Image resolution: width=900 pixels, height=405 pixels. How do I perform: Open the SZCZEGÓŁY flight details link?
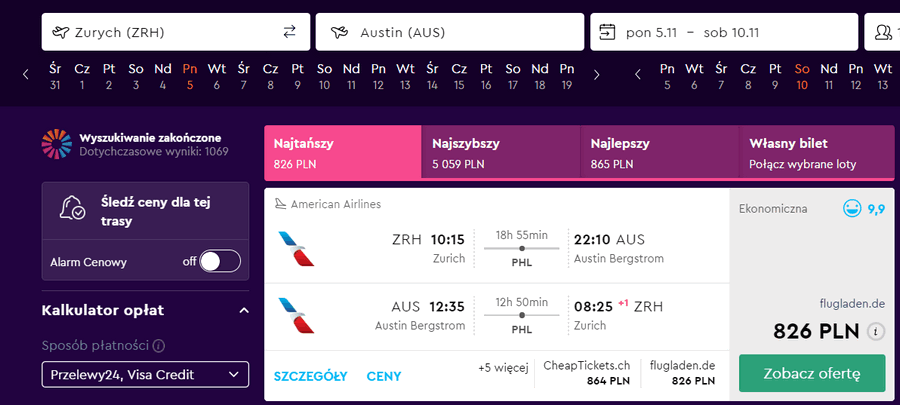pos(311,377)
